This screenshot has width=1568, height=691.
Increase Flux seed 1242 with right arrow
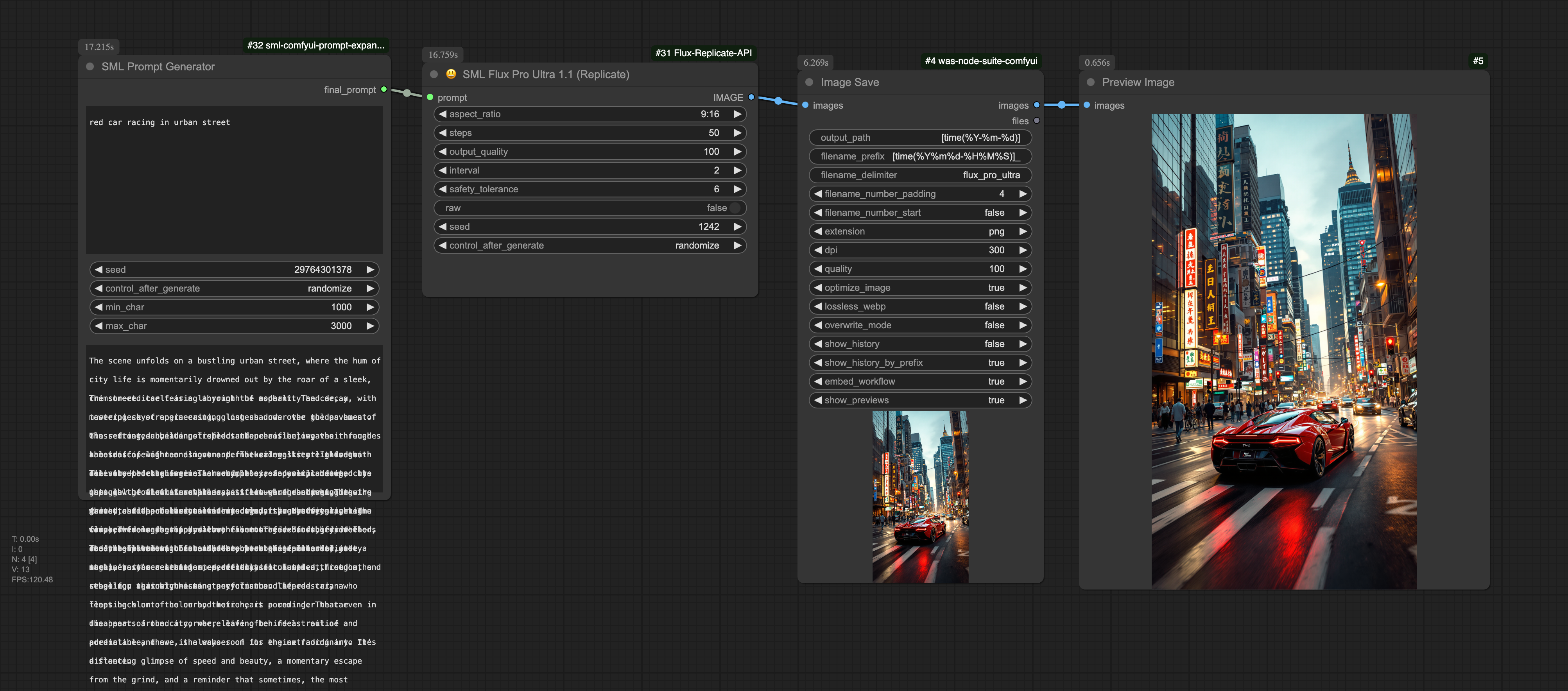point(737,226)
